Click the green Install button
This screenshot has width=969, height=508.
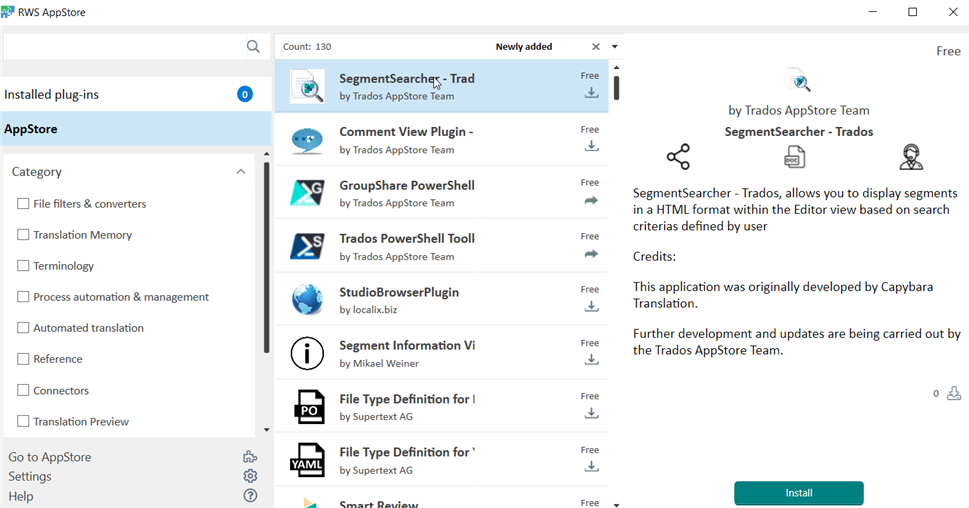click(798, 493)
